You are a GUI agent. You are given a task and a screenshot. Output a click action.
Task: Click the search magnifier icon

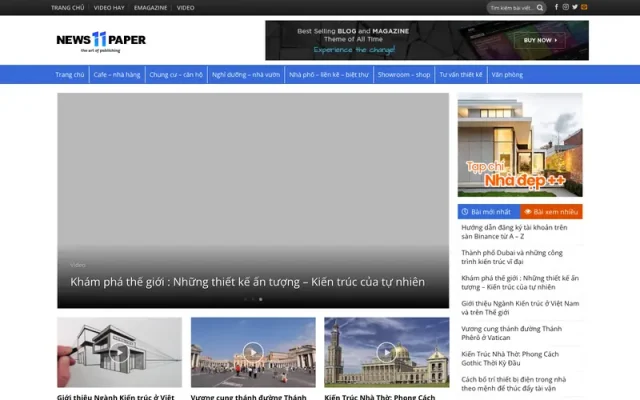(540, 8)
